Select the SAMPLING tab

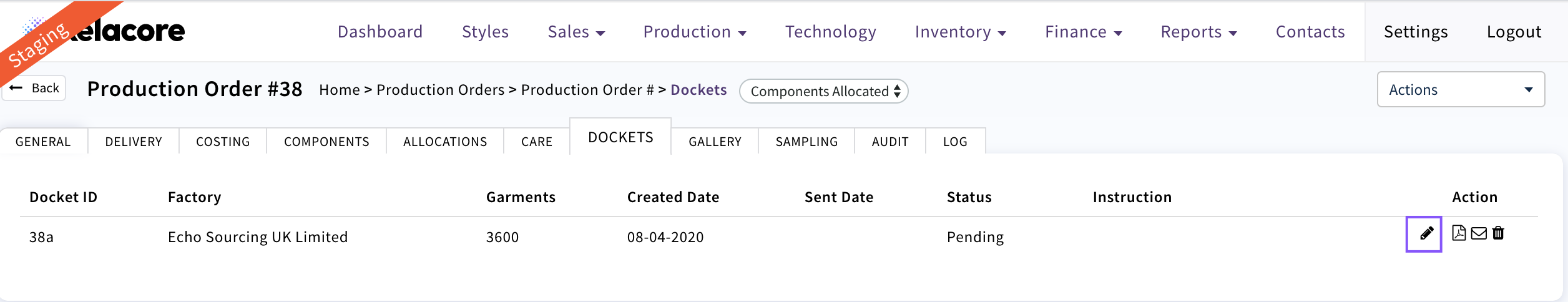(806, 142)
